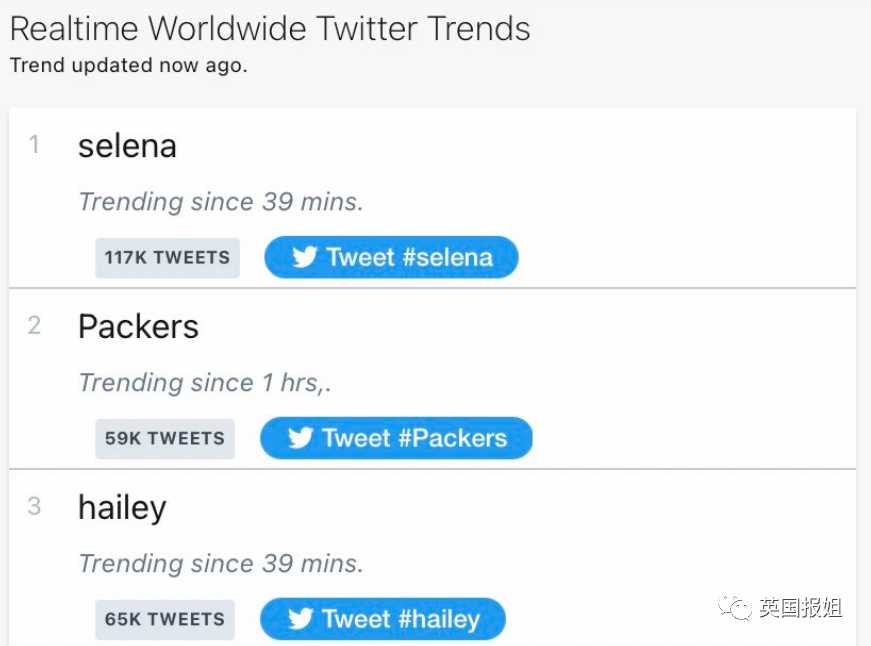Click the 'Trend updated now ago' text
871x646 pixels.
point(128,66)
